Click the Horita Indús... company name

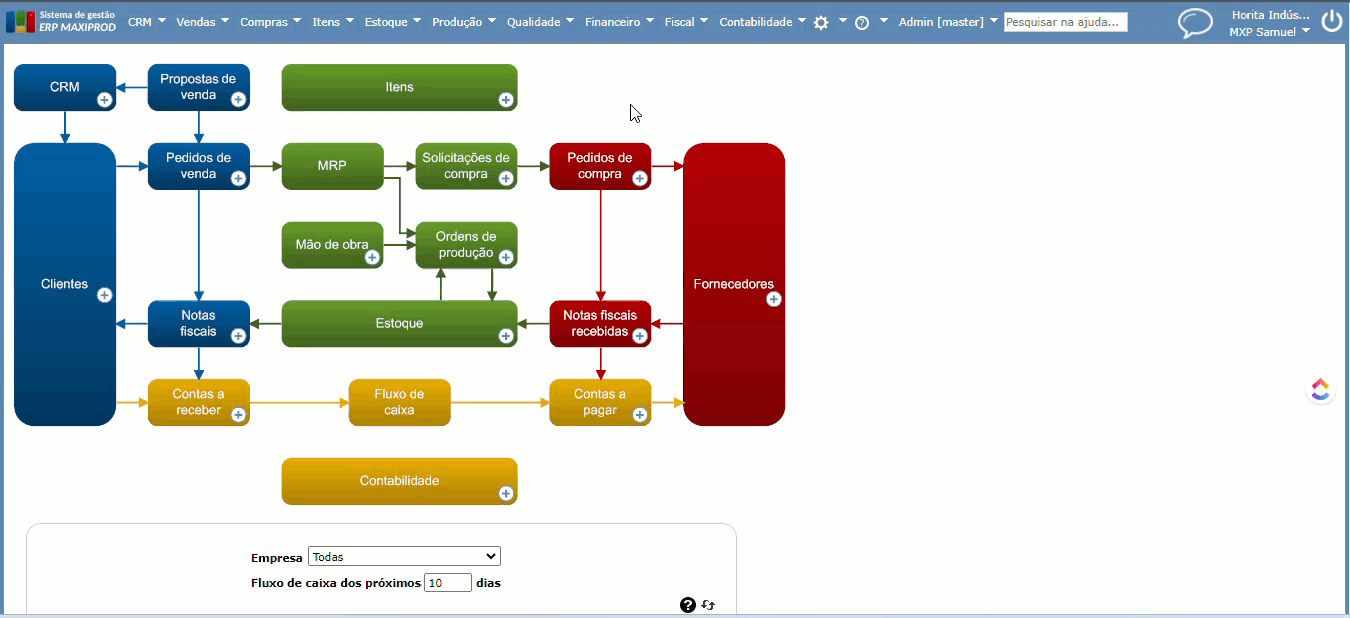(x=1269, y=14)
